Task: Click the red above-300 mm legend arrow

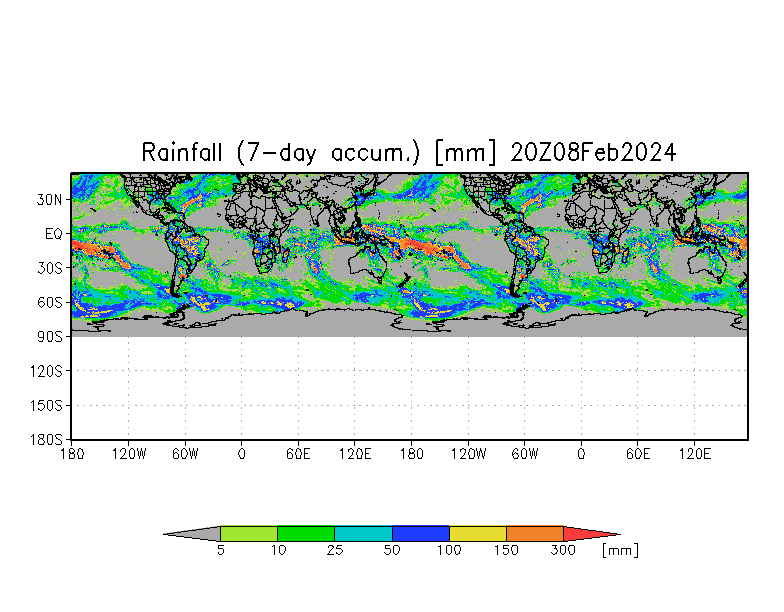Action: tap(592, 534)
